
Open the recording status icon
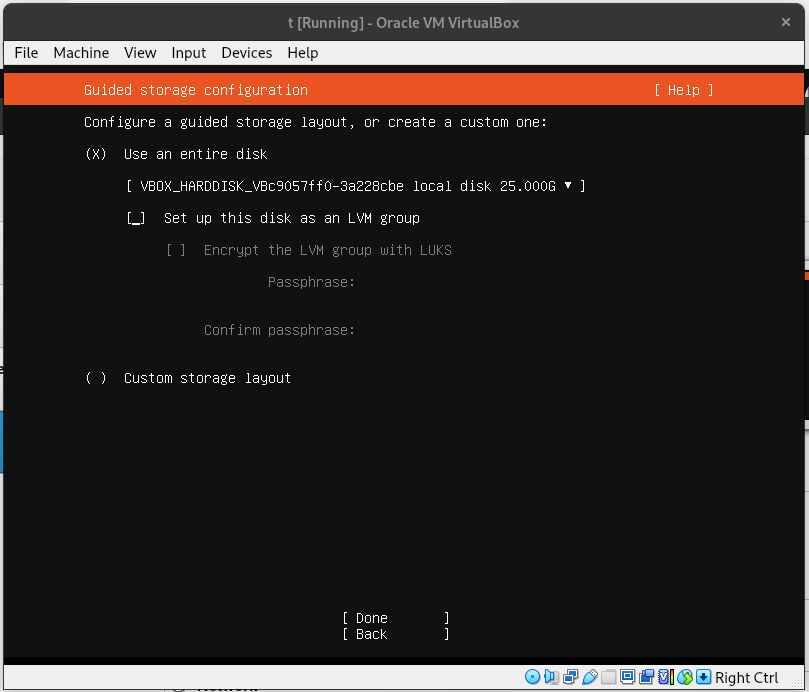point(646,677)
